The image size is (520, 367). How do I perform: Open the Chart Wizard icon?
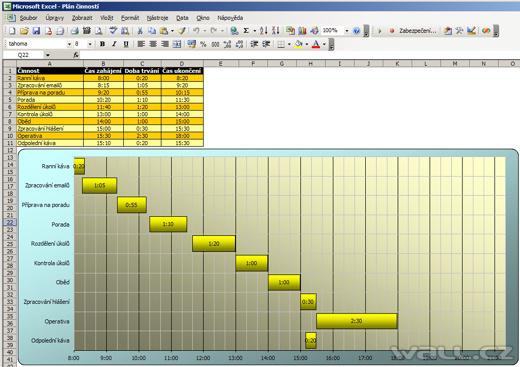(302, 31)
